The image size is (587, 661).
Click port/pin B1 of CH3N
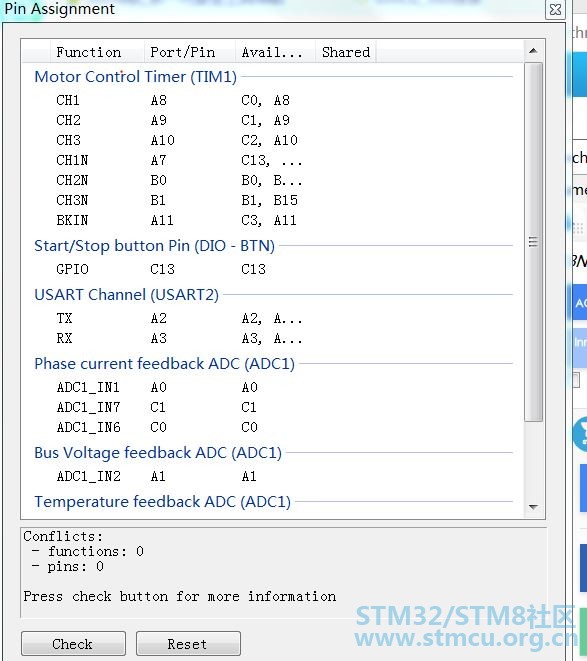tap(158, 200)
